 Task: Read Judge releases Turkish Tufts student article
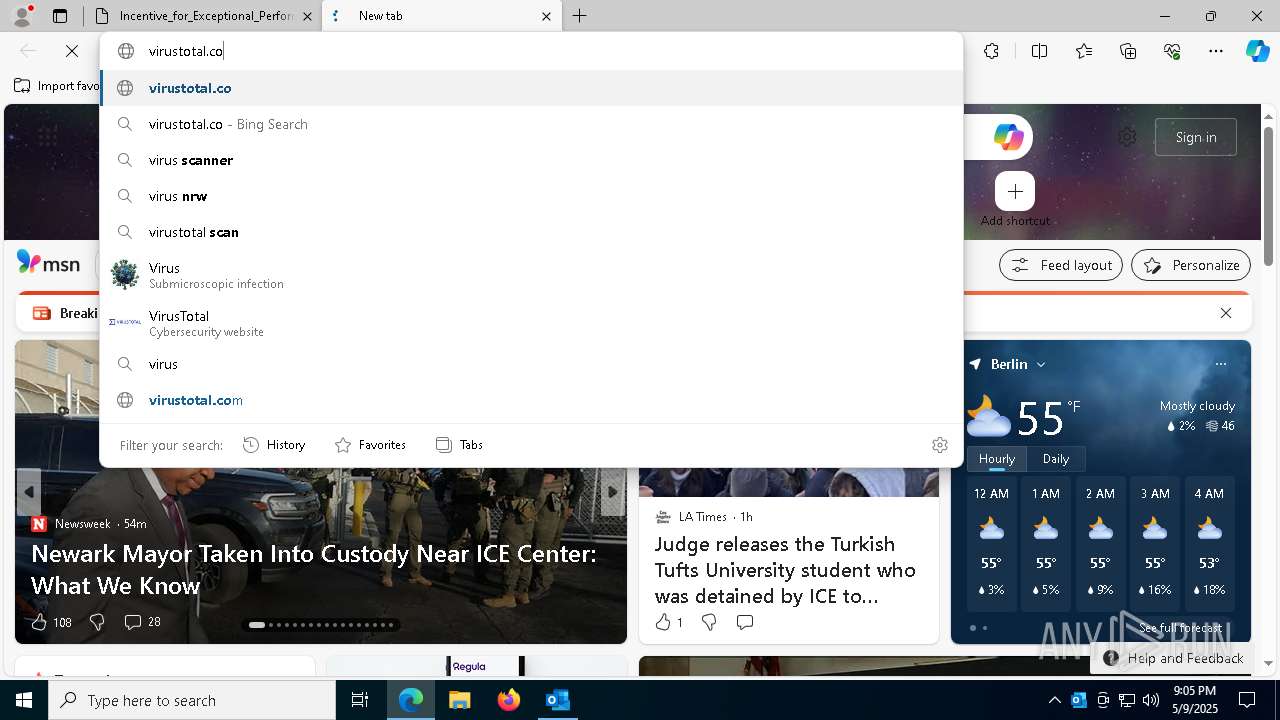[x=785, y=570]
